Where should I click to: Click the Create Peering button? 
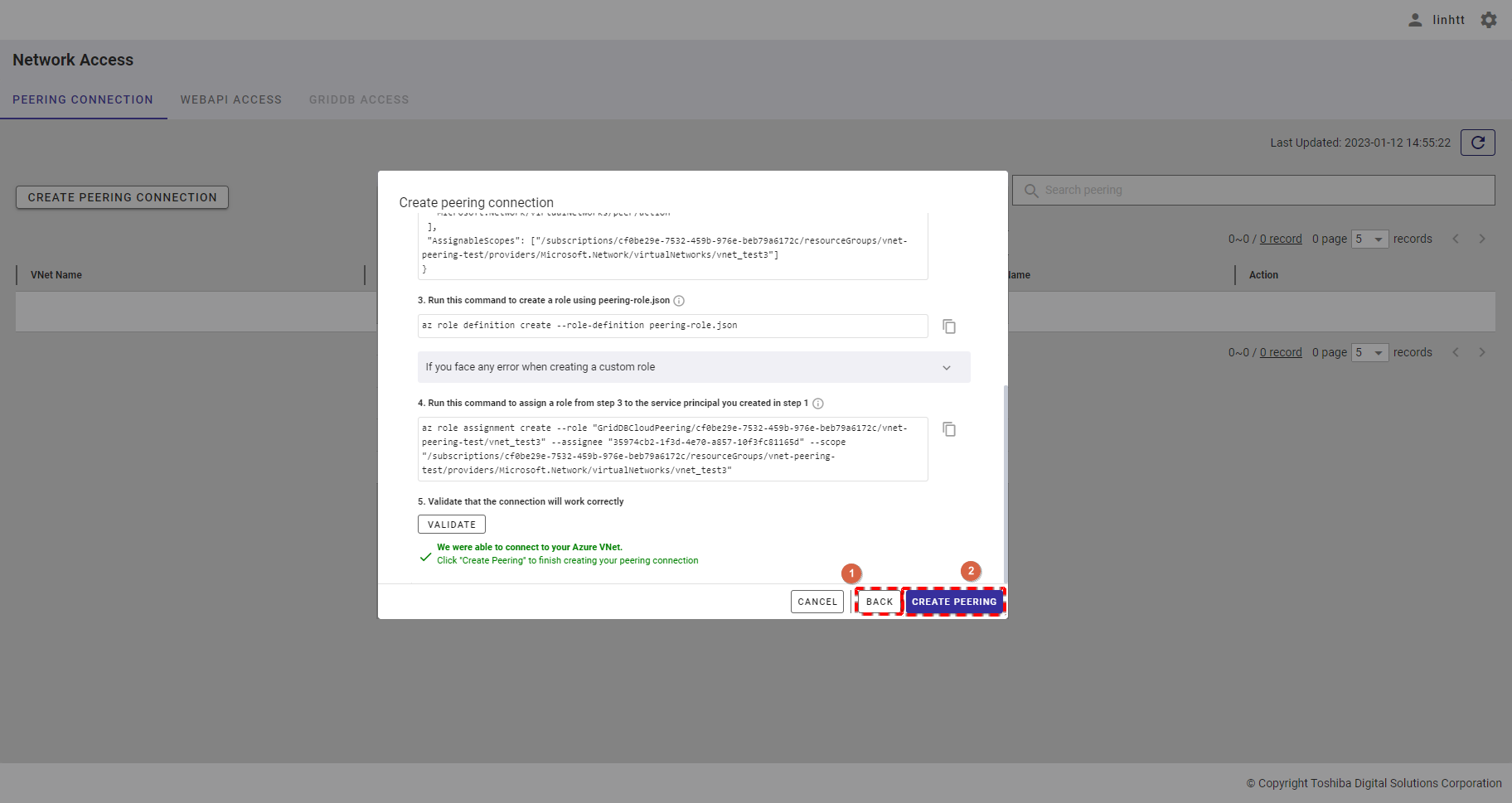954,602
